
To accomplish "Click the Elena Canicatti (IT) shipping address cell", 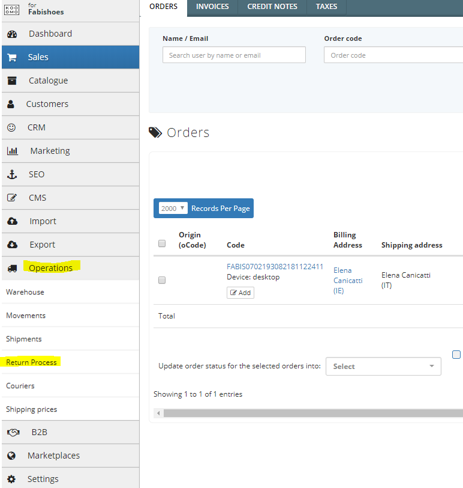I will (x=406, y=280).
